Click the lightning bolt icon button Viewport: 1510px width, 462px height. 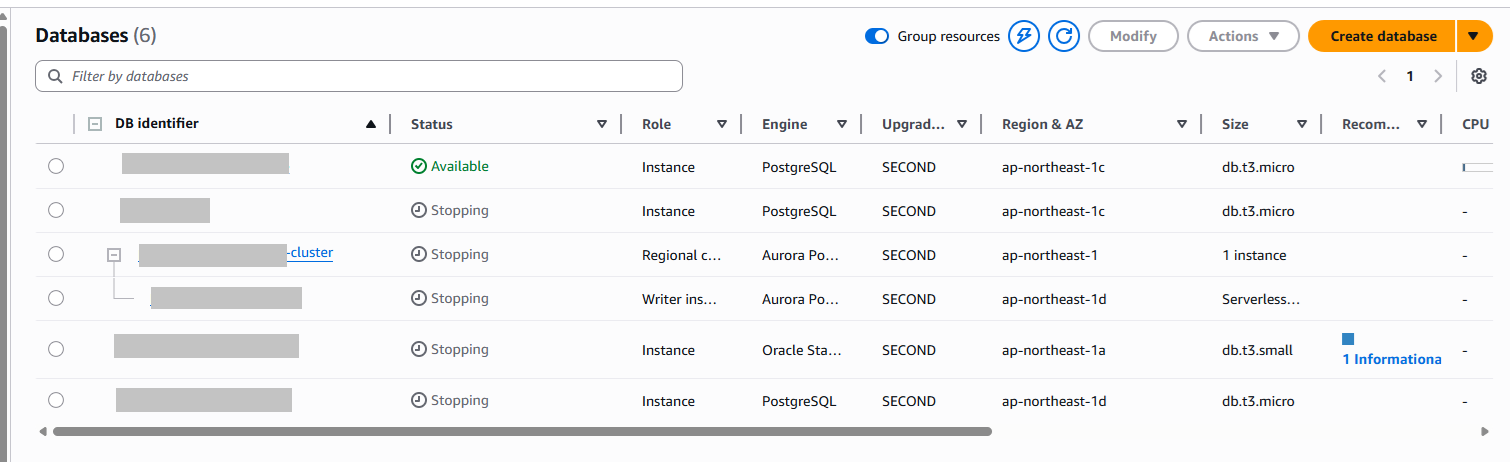tap(1023, 37)
